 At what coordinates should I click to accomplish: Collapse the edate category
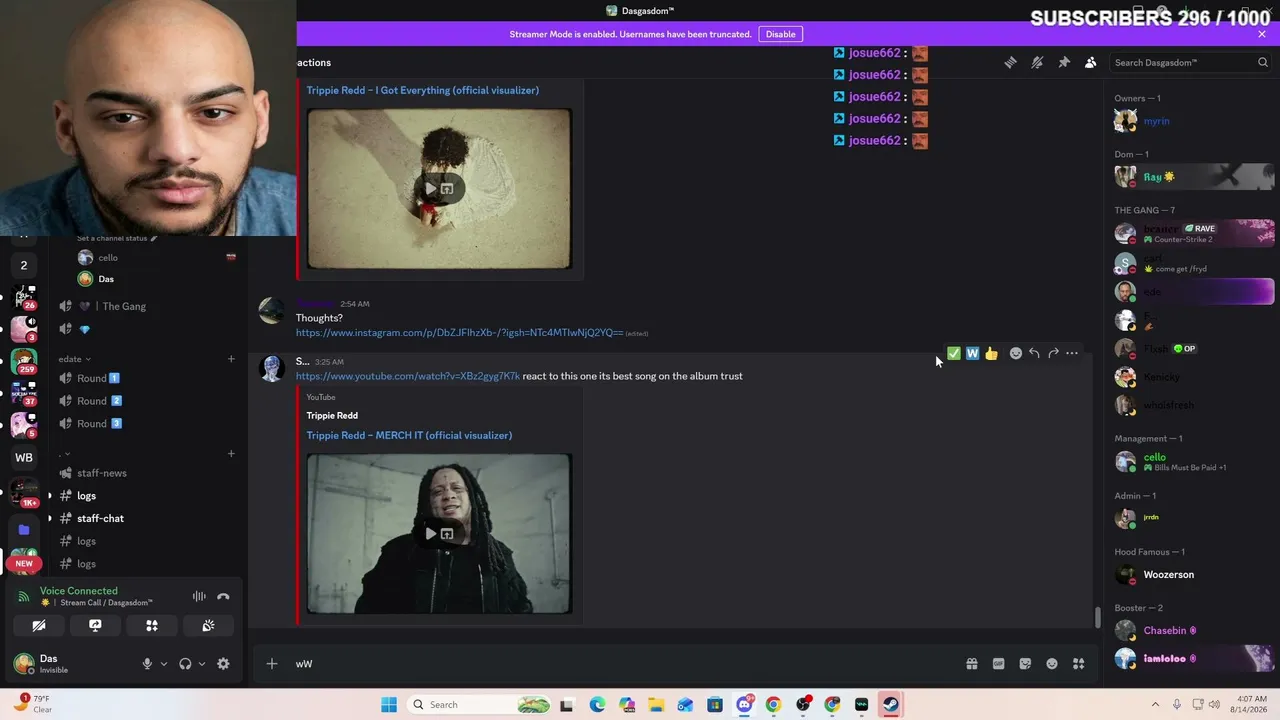click(75, 358)
